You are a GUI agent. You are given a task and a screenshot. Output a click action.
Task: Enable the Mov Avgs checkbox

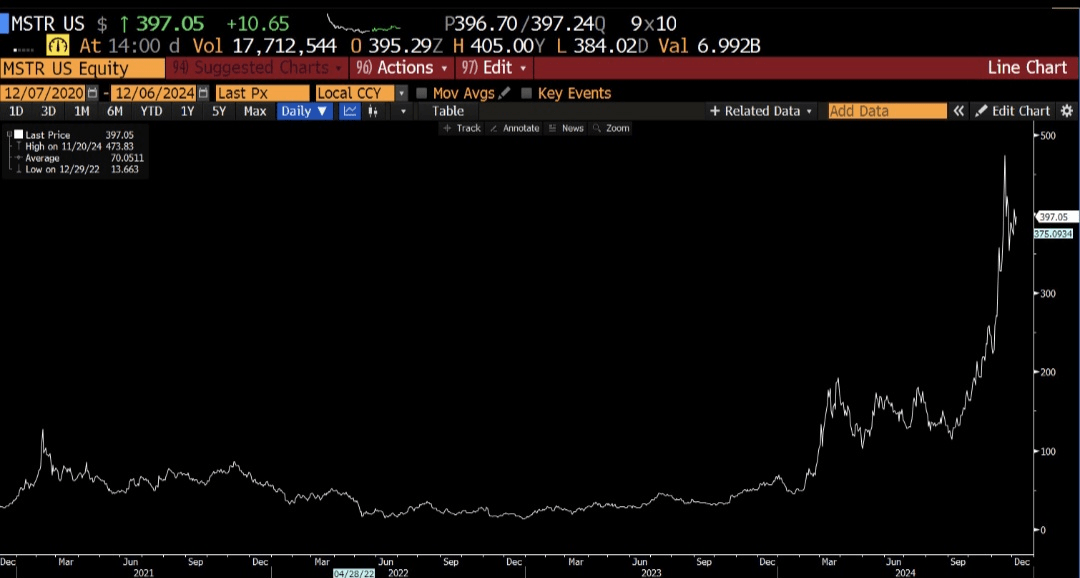click(x=422, y=93)
